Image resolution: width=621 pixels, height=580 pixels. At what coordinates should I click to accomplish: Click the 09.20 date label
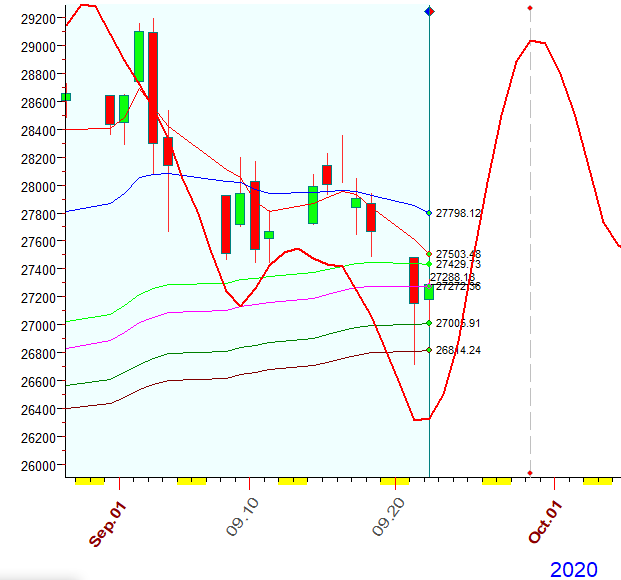pos(389,516)
